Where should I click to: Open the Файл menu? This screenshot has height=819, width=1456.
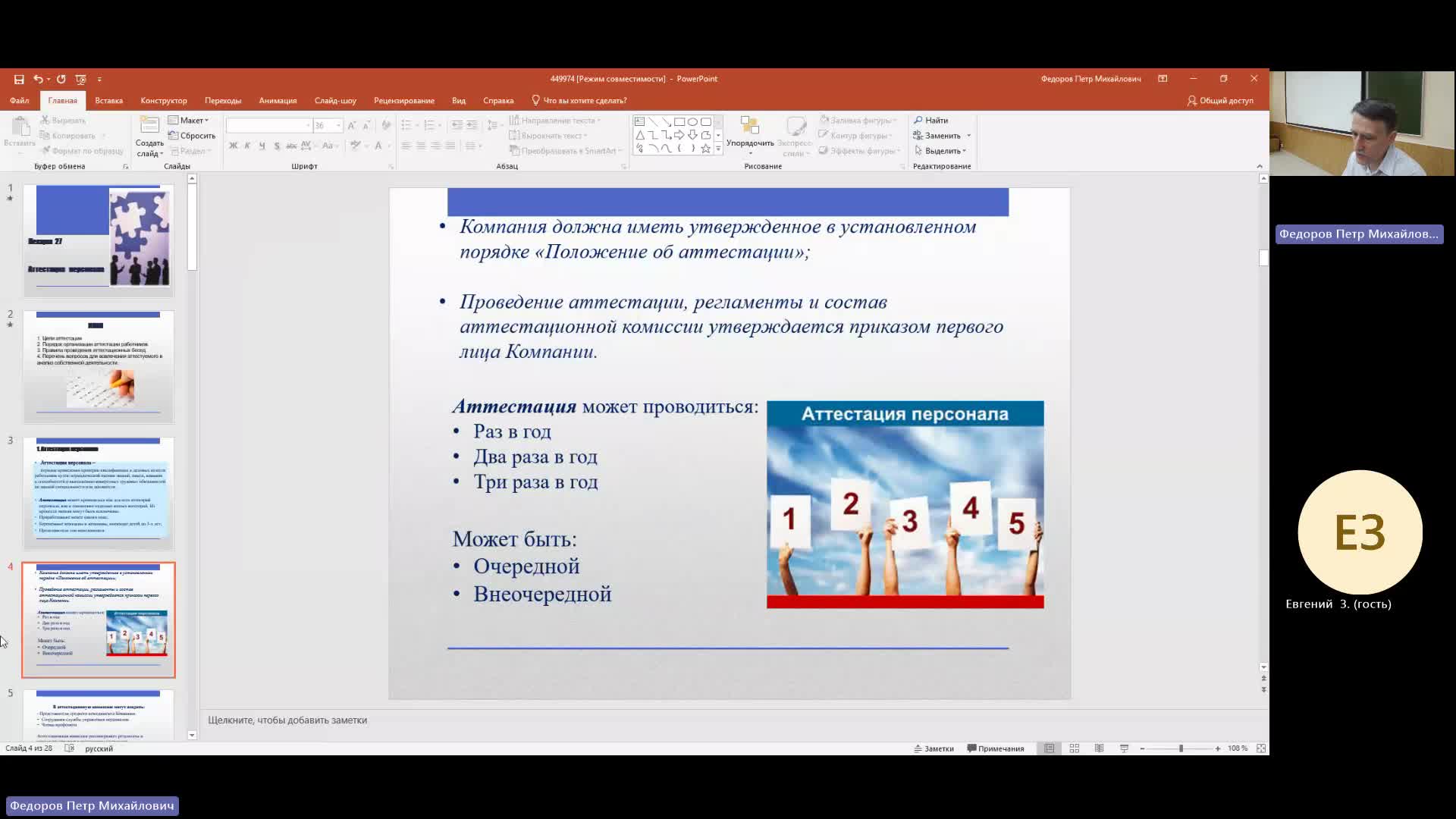point(20,100)
